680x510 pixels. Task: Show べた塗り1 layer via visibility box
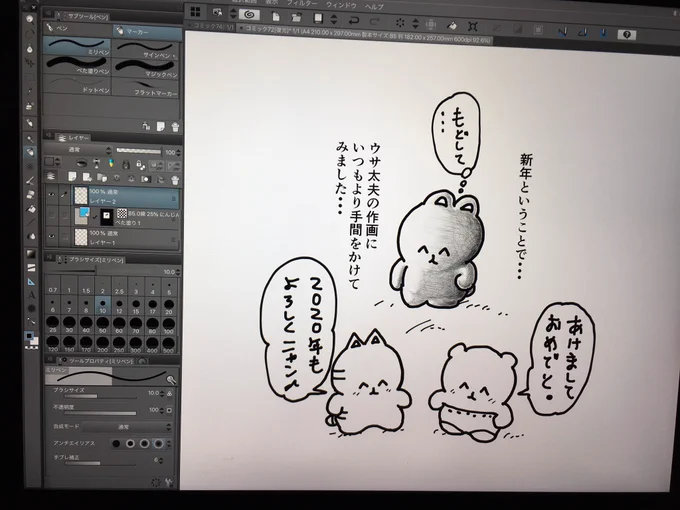tap(52, 214)
